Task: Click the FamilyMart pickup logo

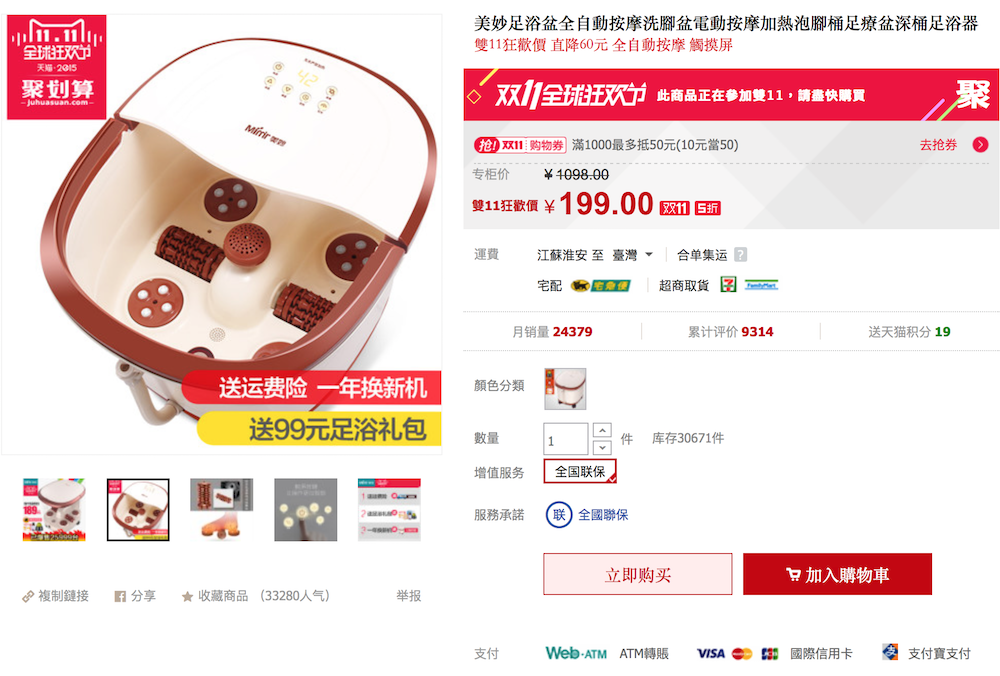Action: coord(761,285)
